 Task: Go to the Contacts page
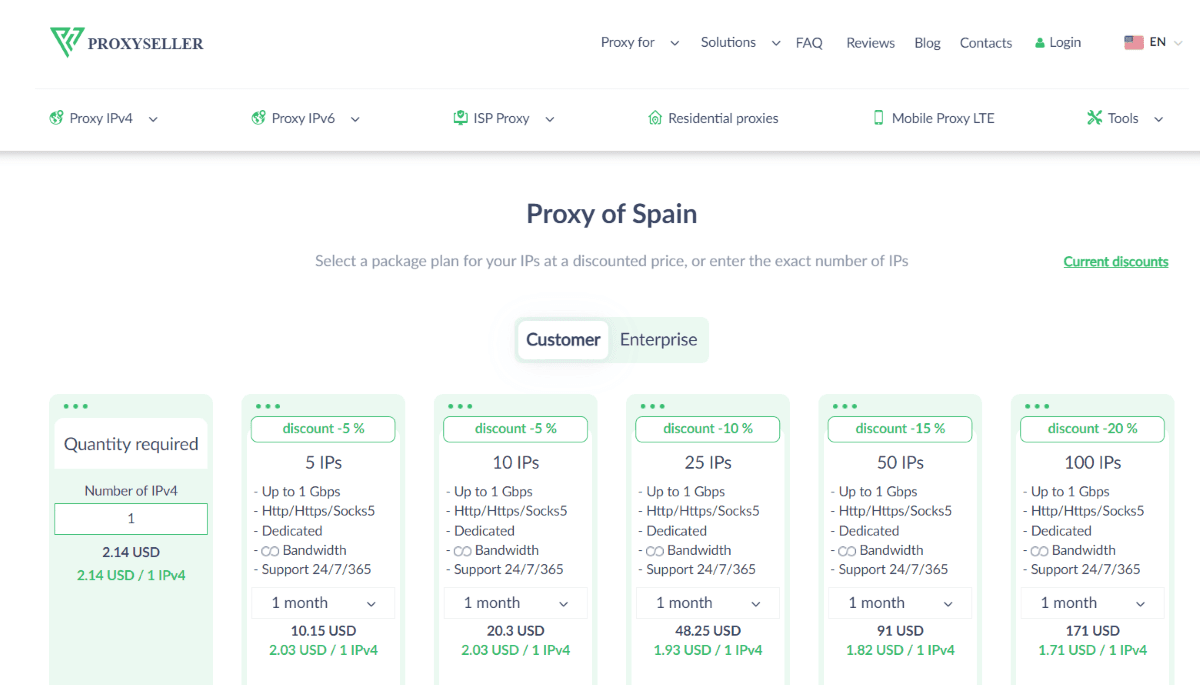click(986, 43)
